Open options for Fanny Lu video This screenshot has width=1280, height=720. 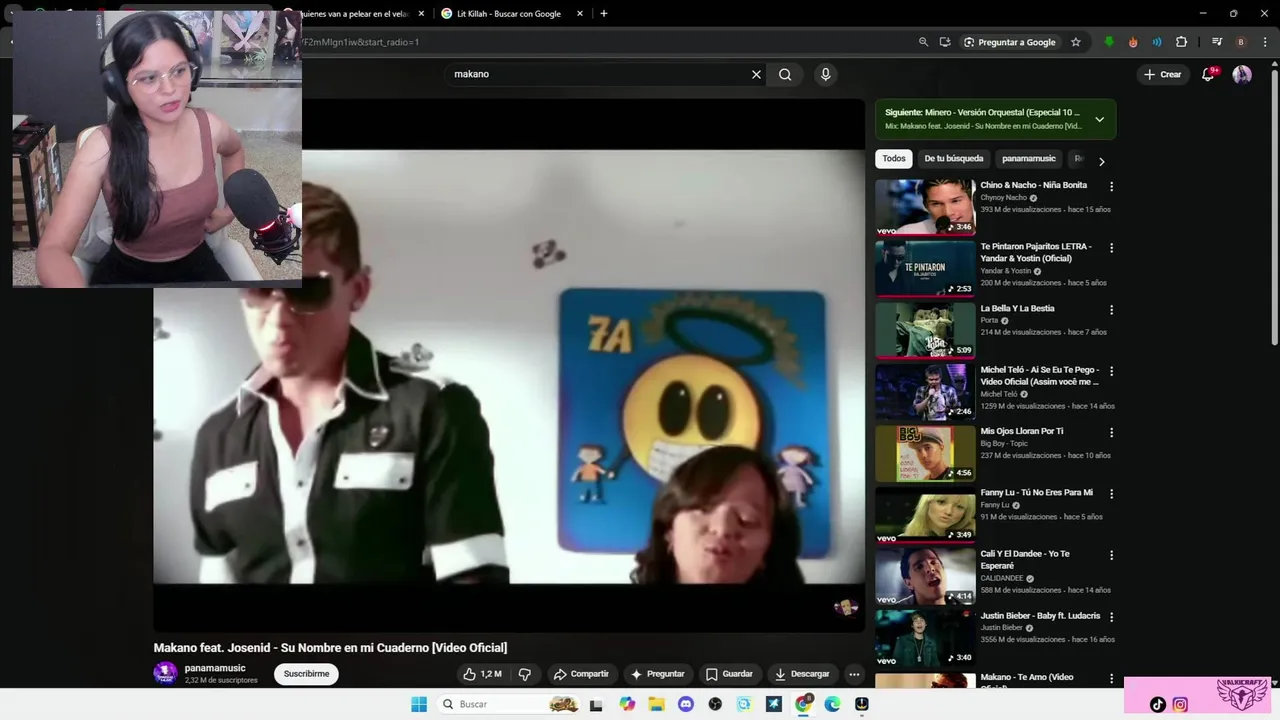(x=1111, y=494)
